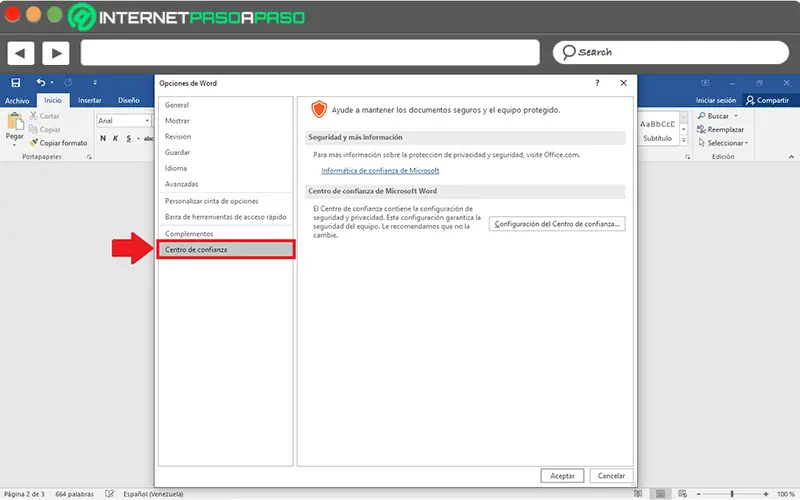Select Complementos category
The height and width of the screenshot is (500, 800).
pos(226,234)
